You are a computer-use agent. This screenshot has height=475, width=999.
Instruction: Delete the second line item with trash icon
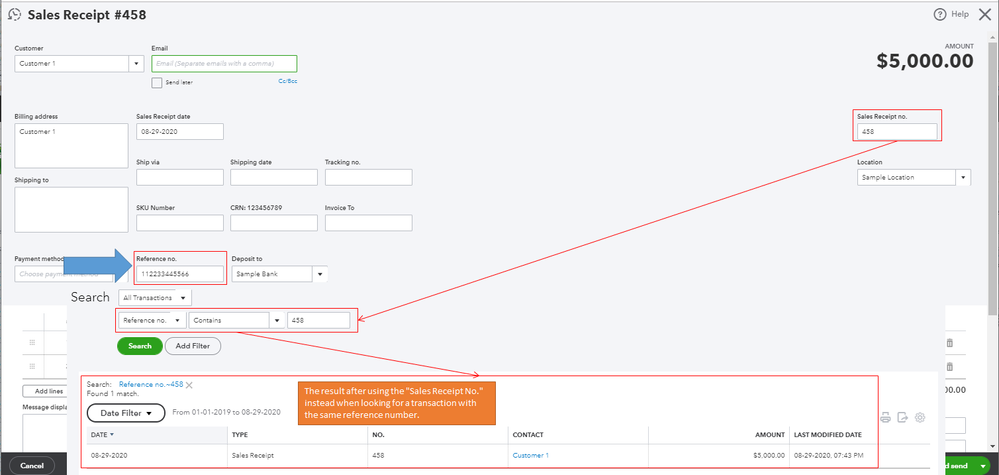pyautogui.click(x=949, y=367)
